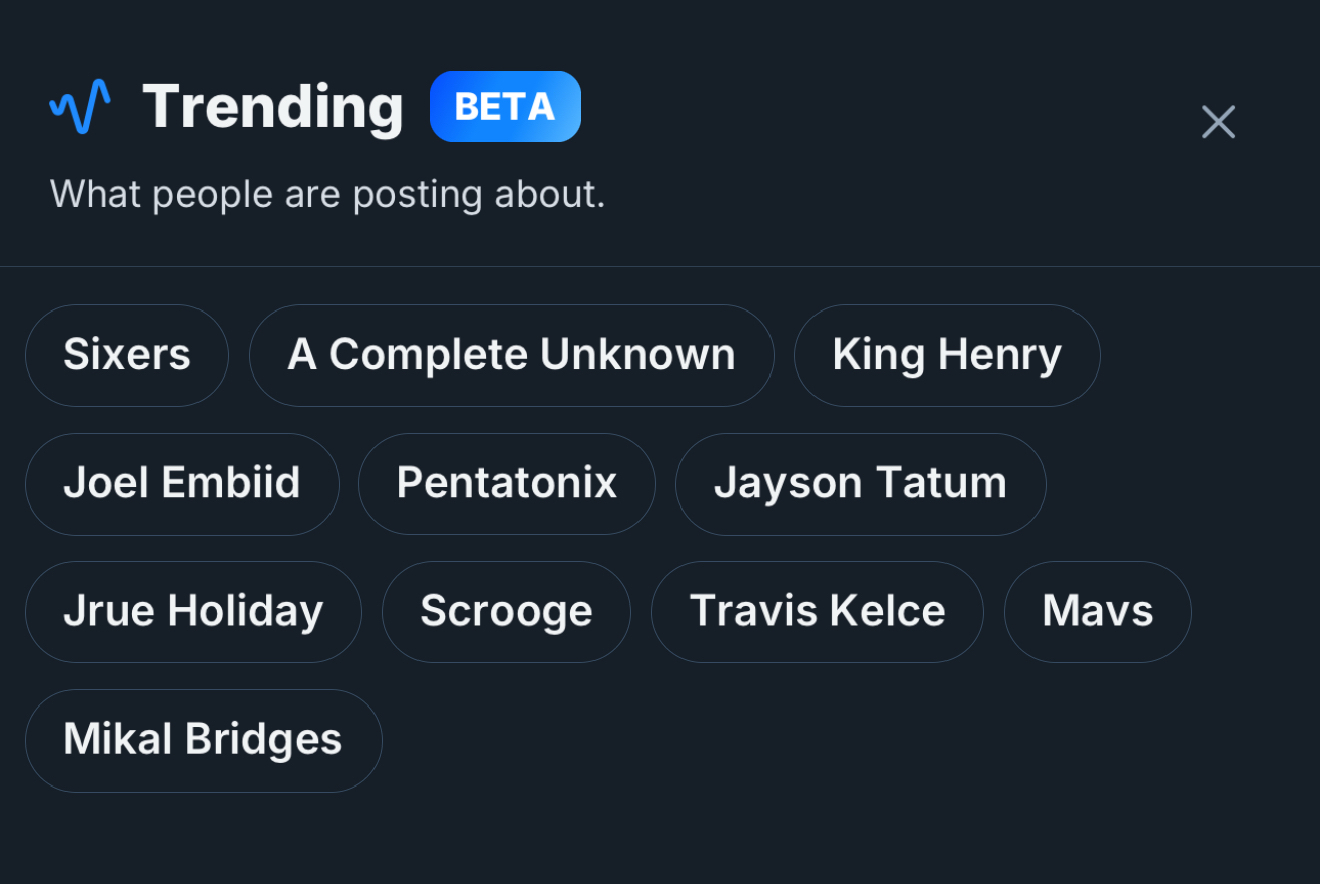This screenshot has width=1320, height=884.
Task: Close the Trending panel with the X
Action: pos(1218,122)
